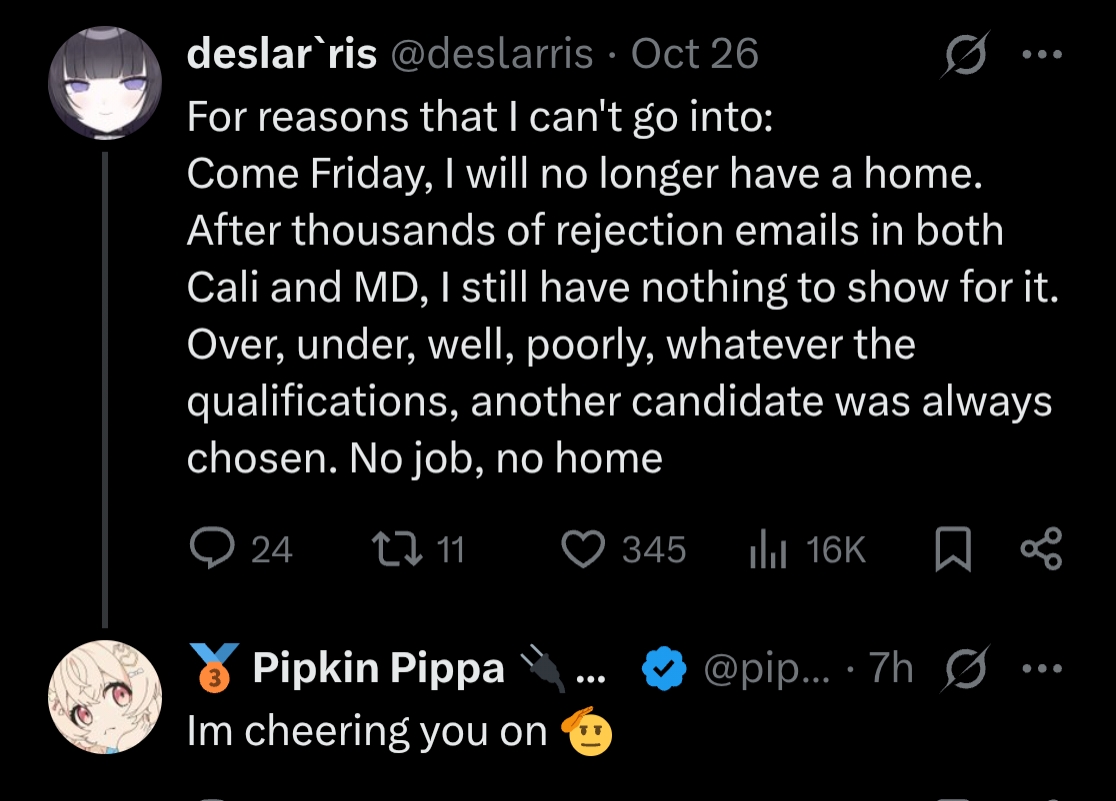Viewport: 1116px width, 801px height.
Task: Click the reply icon on deslar`ris post
Action: click(211, 550)
